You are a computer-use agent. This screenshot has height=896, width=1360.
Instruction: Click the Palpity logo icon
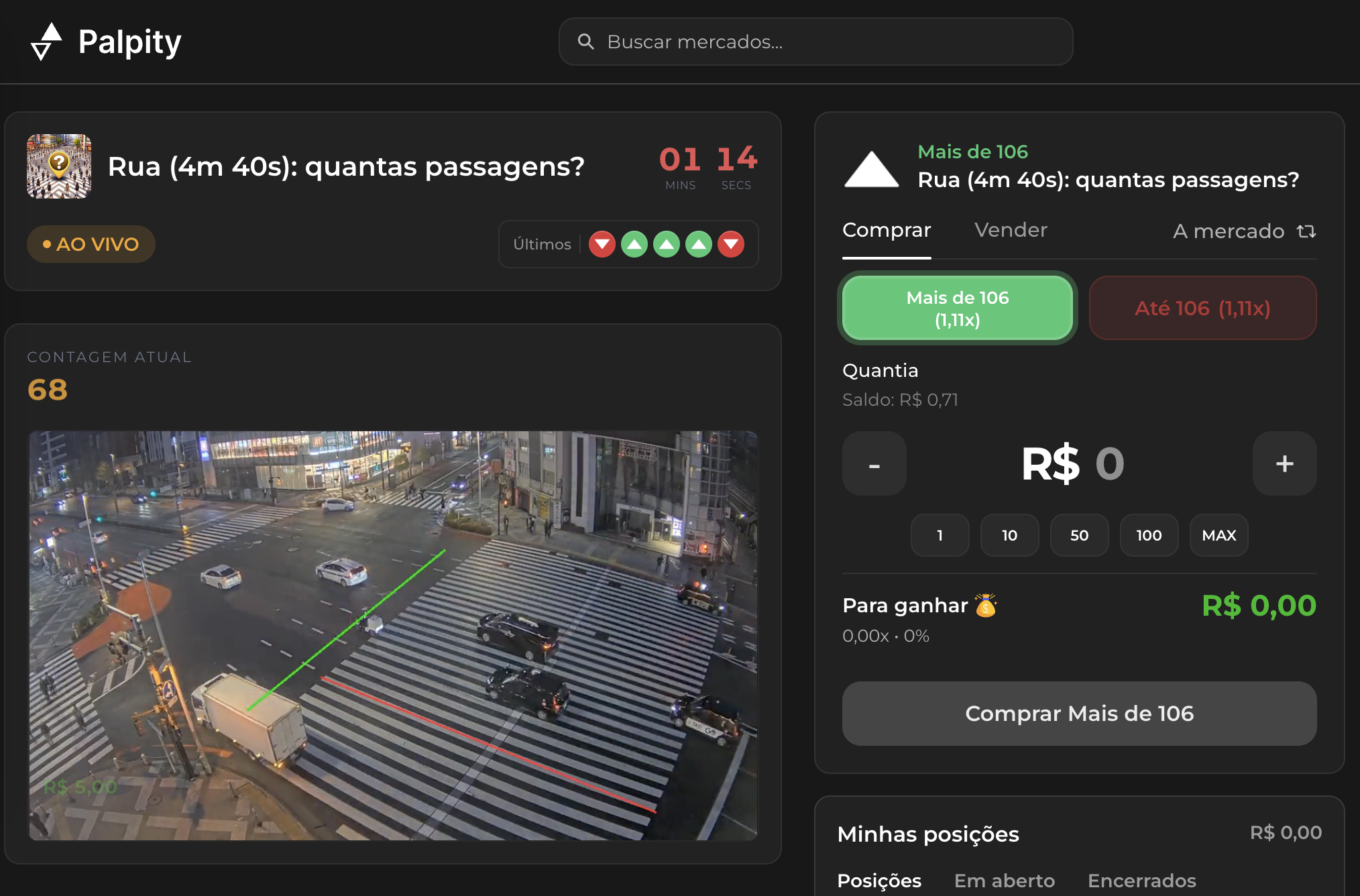point(46,42)
